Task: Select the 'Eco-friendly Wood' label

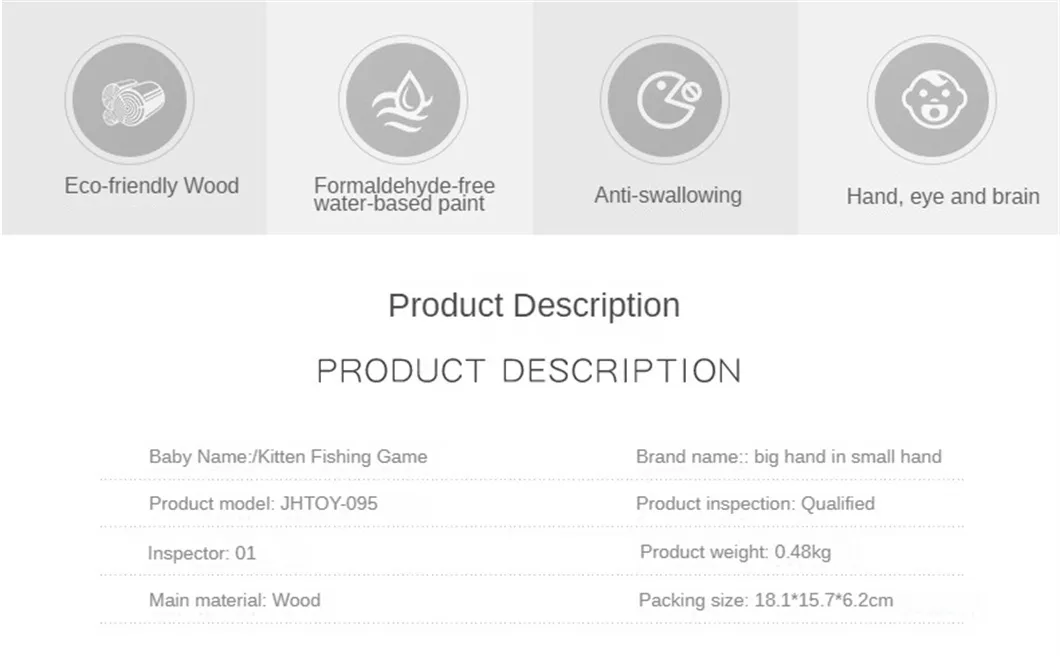Action: tap(152, 186)
